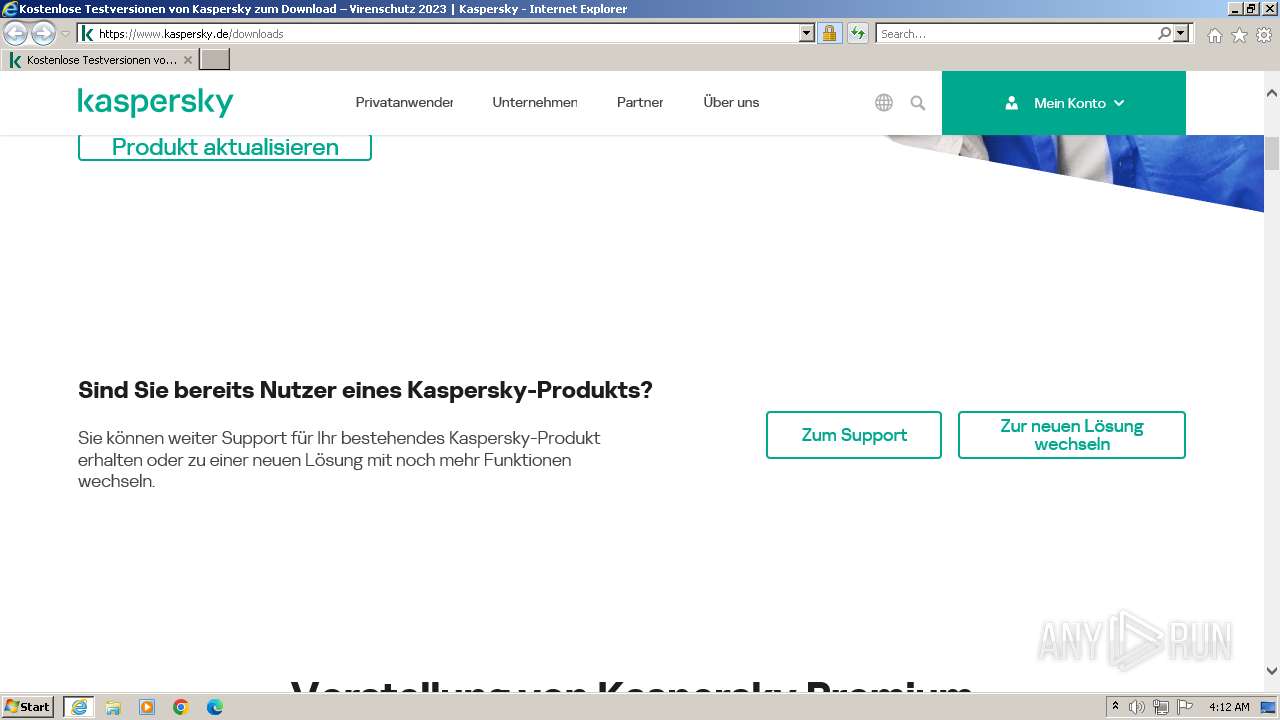This screenshot has height=720, width=1280.
Task: Refresh the page with the reload icon
Action: pyautogui.click(x=857, y=33)
